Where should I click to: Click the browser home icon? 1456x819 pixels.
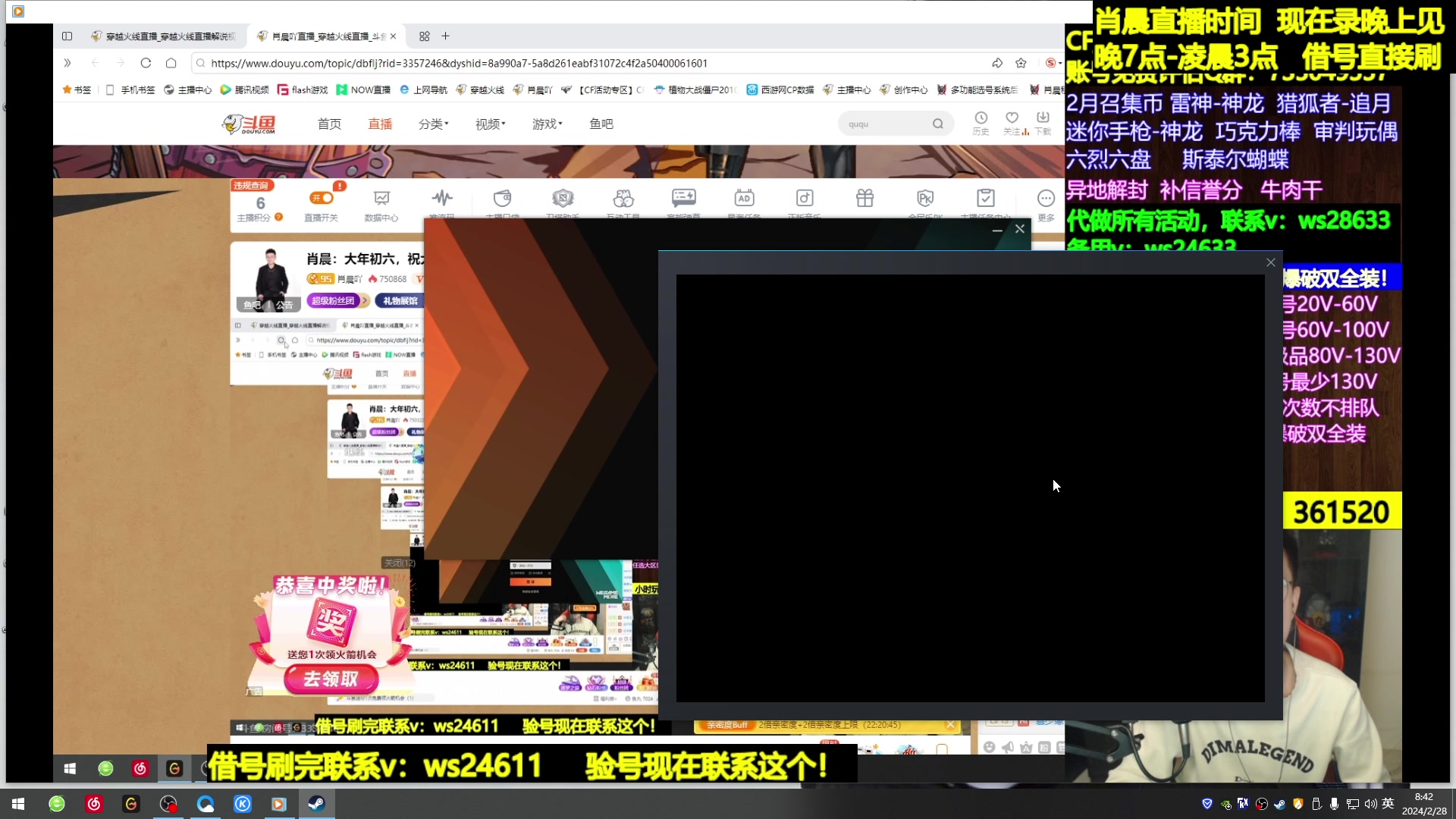171,63
